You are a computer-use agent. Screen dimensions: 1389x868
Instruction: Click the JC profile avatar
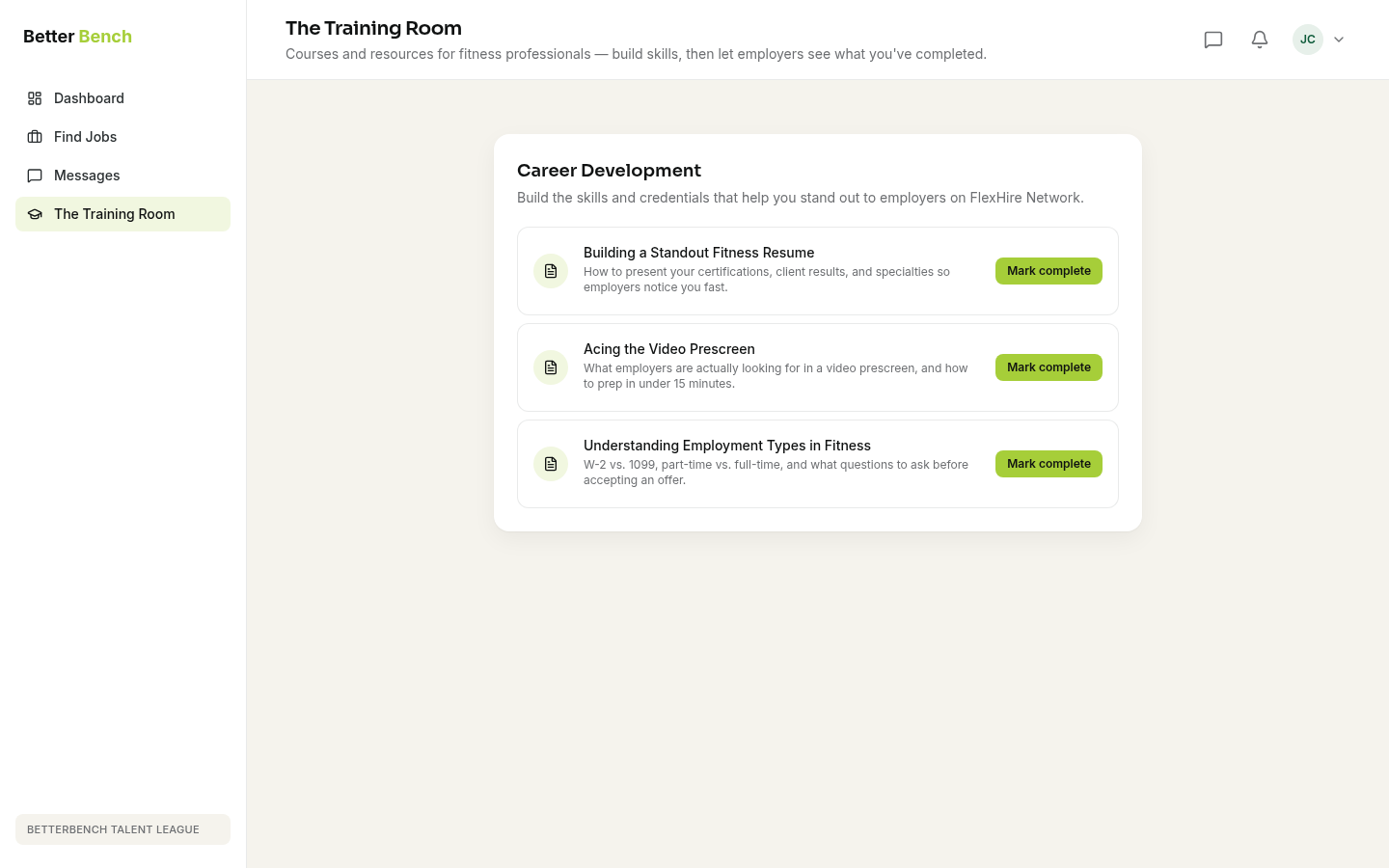tap(1308, 40)
